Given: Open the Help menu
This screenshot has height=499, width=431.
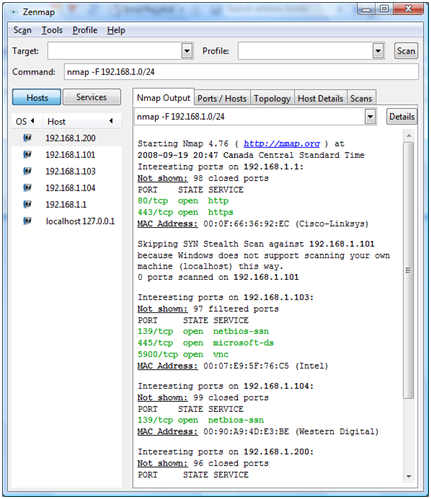Looking at the screenshot, I should [x=116, y=30].
